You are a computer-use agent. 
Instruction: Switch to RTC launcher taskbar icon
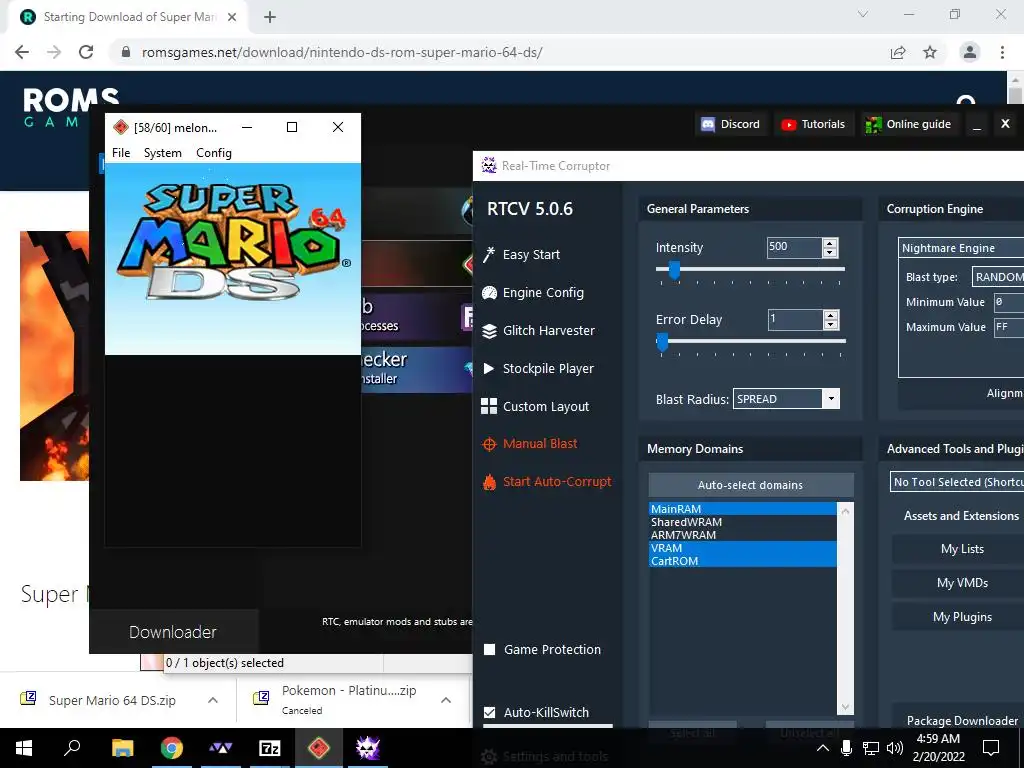pos(368,748)
